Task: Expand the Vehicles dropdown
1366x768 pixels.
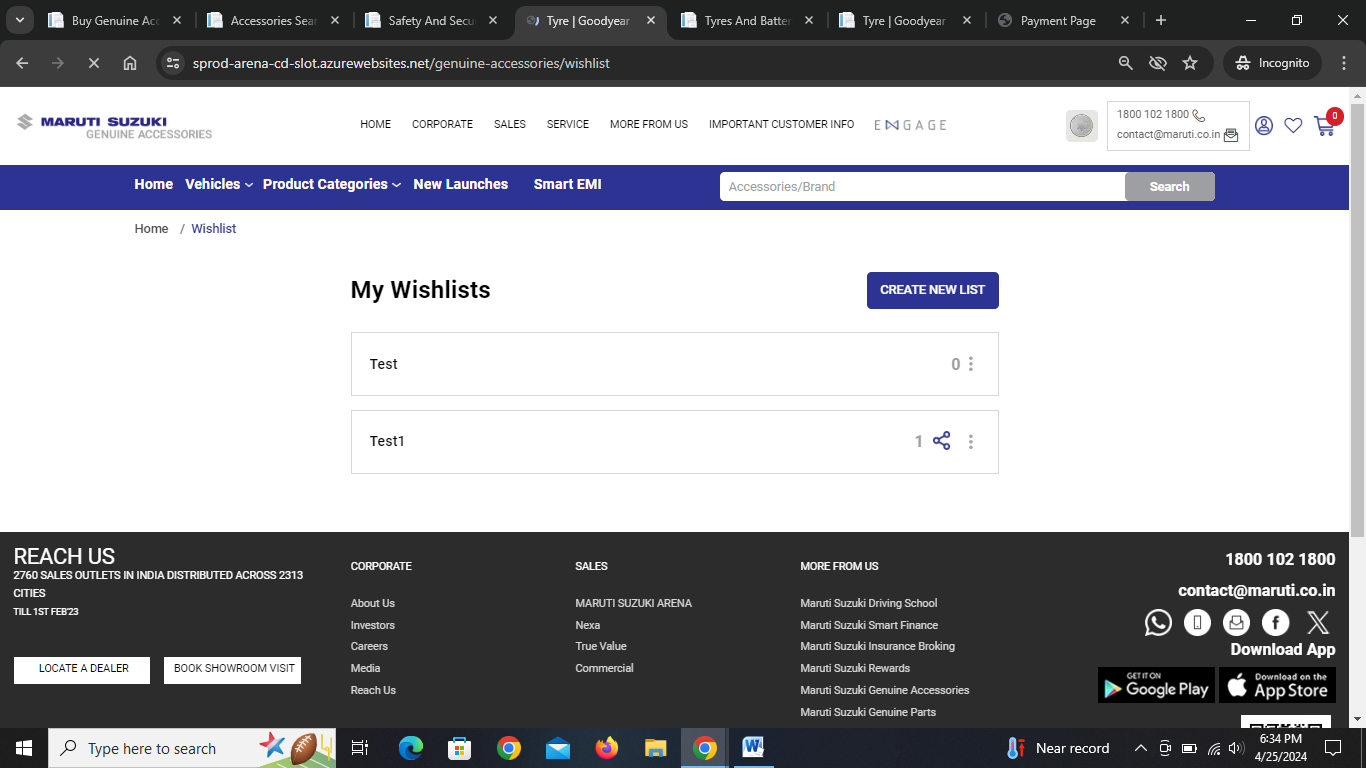Action: point(219,184)
